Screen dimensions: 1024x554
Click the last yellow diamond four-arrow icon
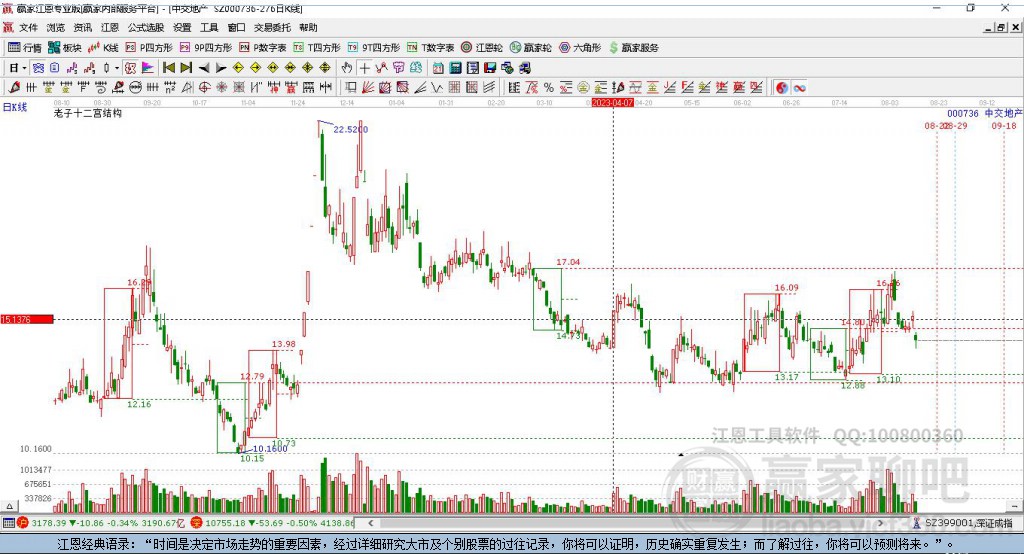(325, 68)
